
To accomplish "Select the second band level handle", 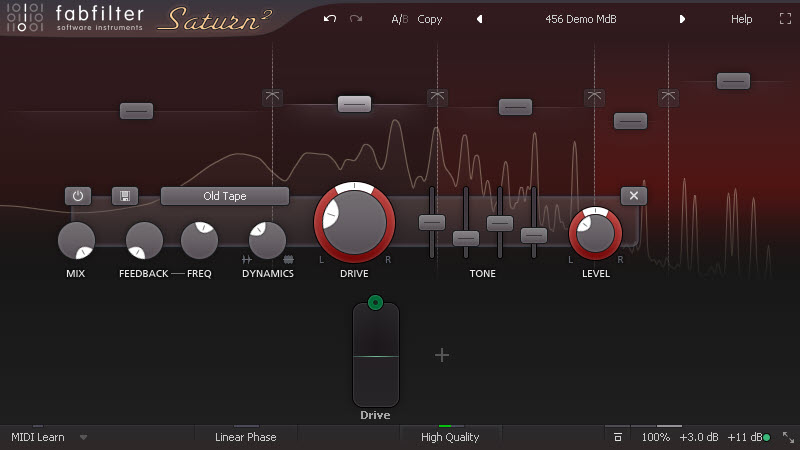I will pos(355,104).
